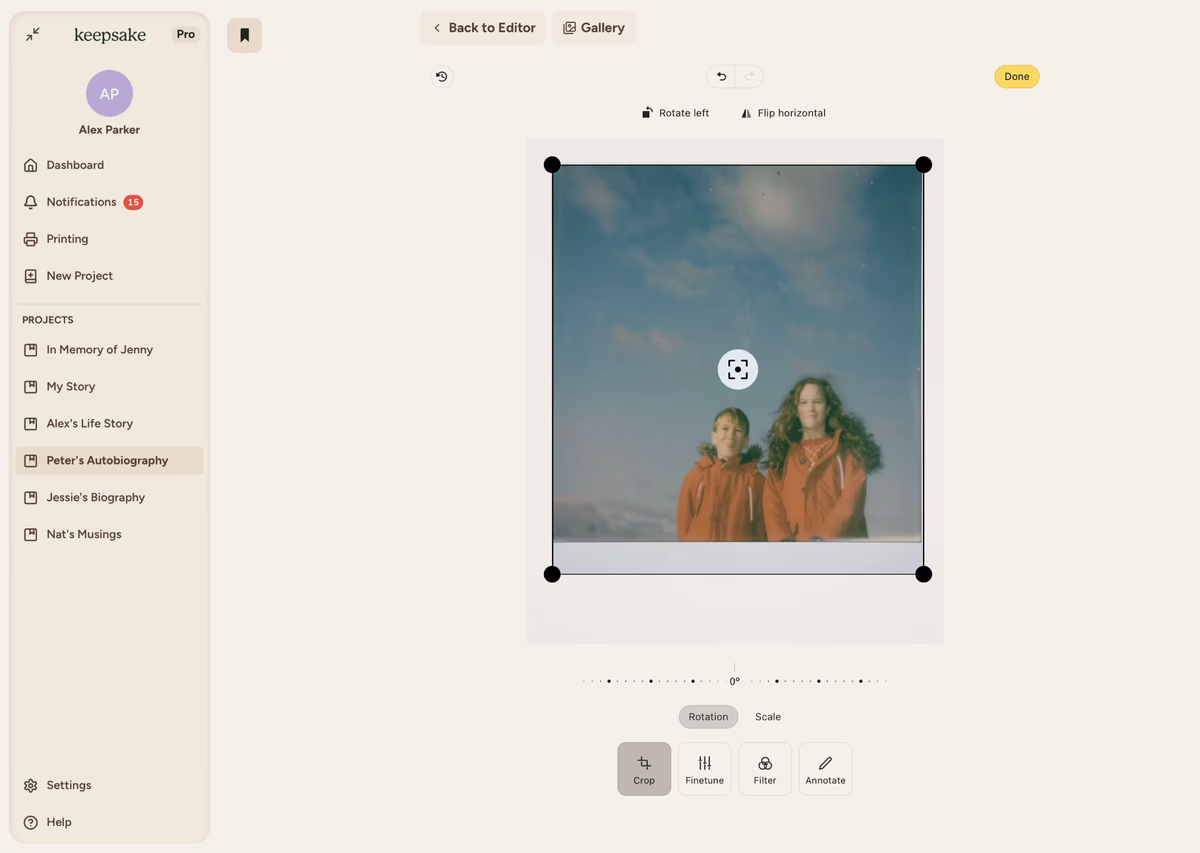Collapse the sidebar with the arrows icon
This screenshot has width=1200, height=853.
(x=33, y=34)
